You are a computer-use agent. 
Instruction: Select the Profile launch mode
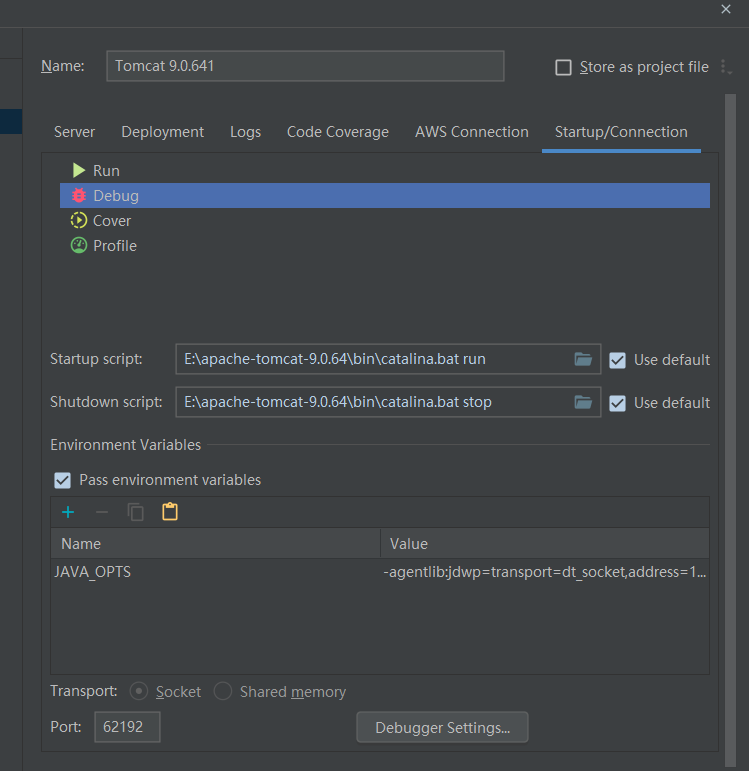click(x=385, y=246)
